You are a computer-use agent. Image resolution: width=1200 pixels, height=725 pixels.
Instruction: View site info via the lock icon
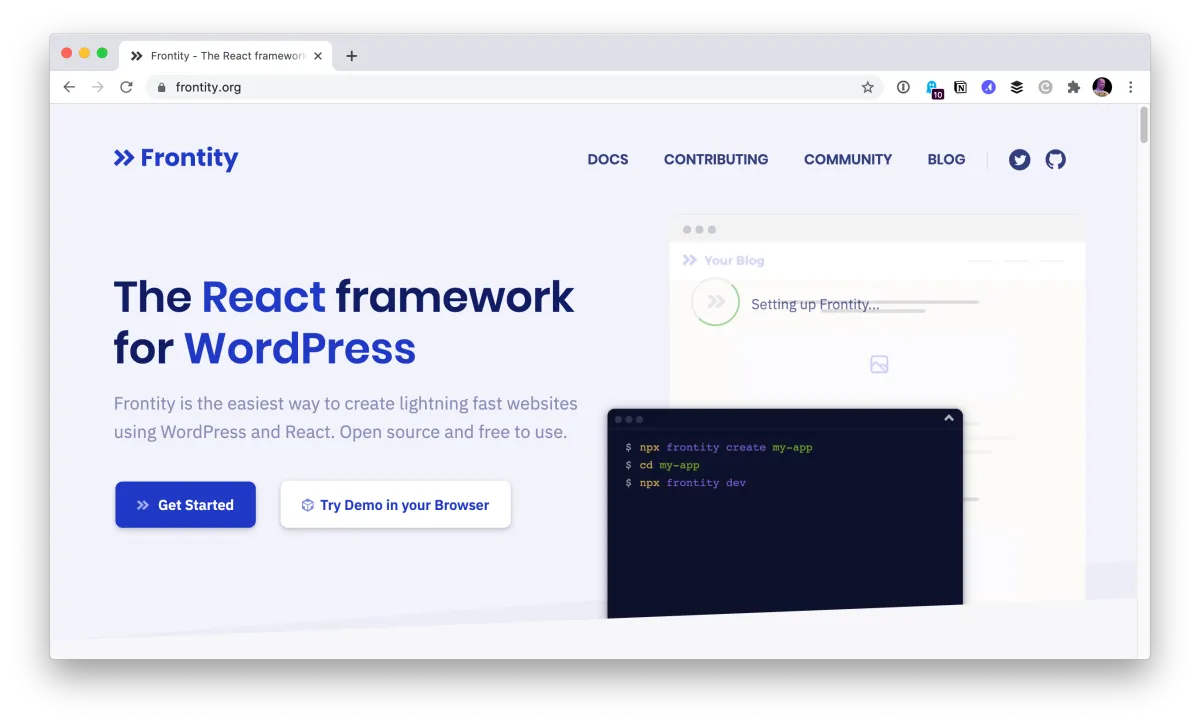pos(162,87)
